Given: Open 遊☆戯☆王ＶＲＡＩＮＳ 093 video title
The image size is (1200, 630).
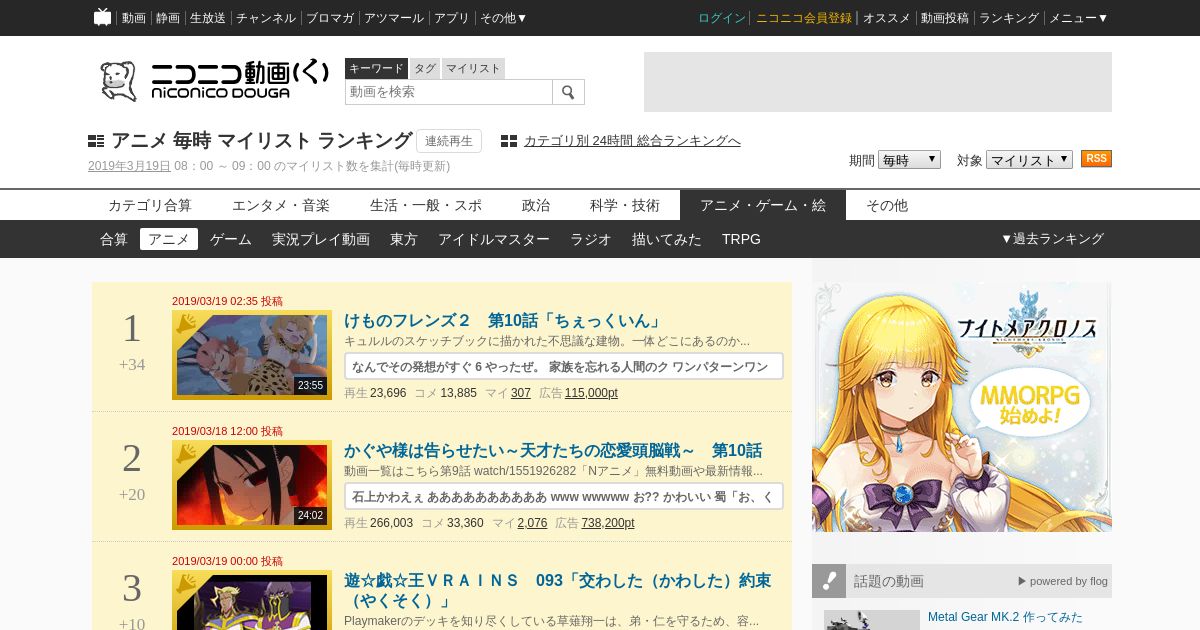Looking at the screenshot, I should click(x=558, y=590).
